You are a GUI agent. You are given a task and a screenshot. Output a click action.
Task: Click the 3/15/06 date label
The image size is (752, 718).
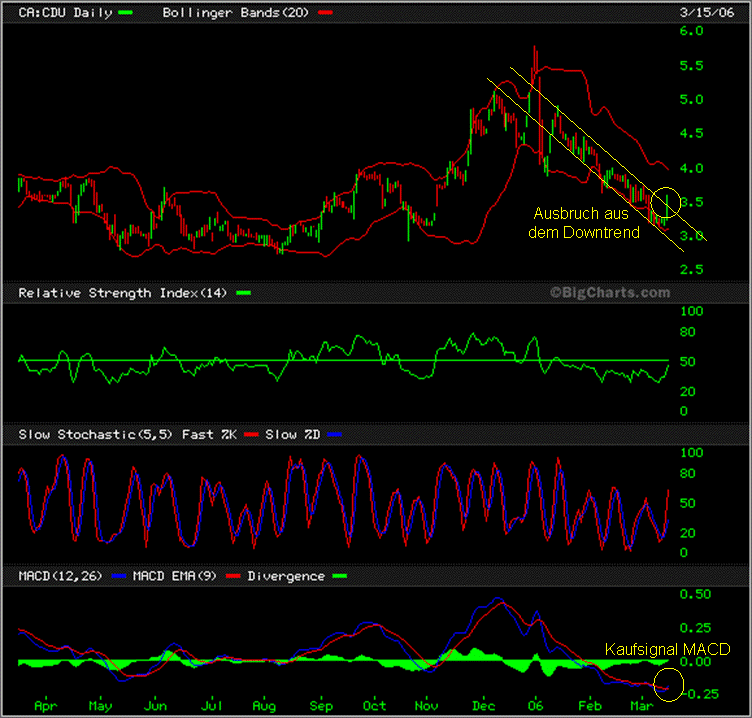710,12
